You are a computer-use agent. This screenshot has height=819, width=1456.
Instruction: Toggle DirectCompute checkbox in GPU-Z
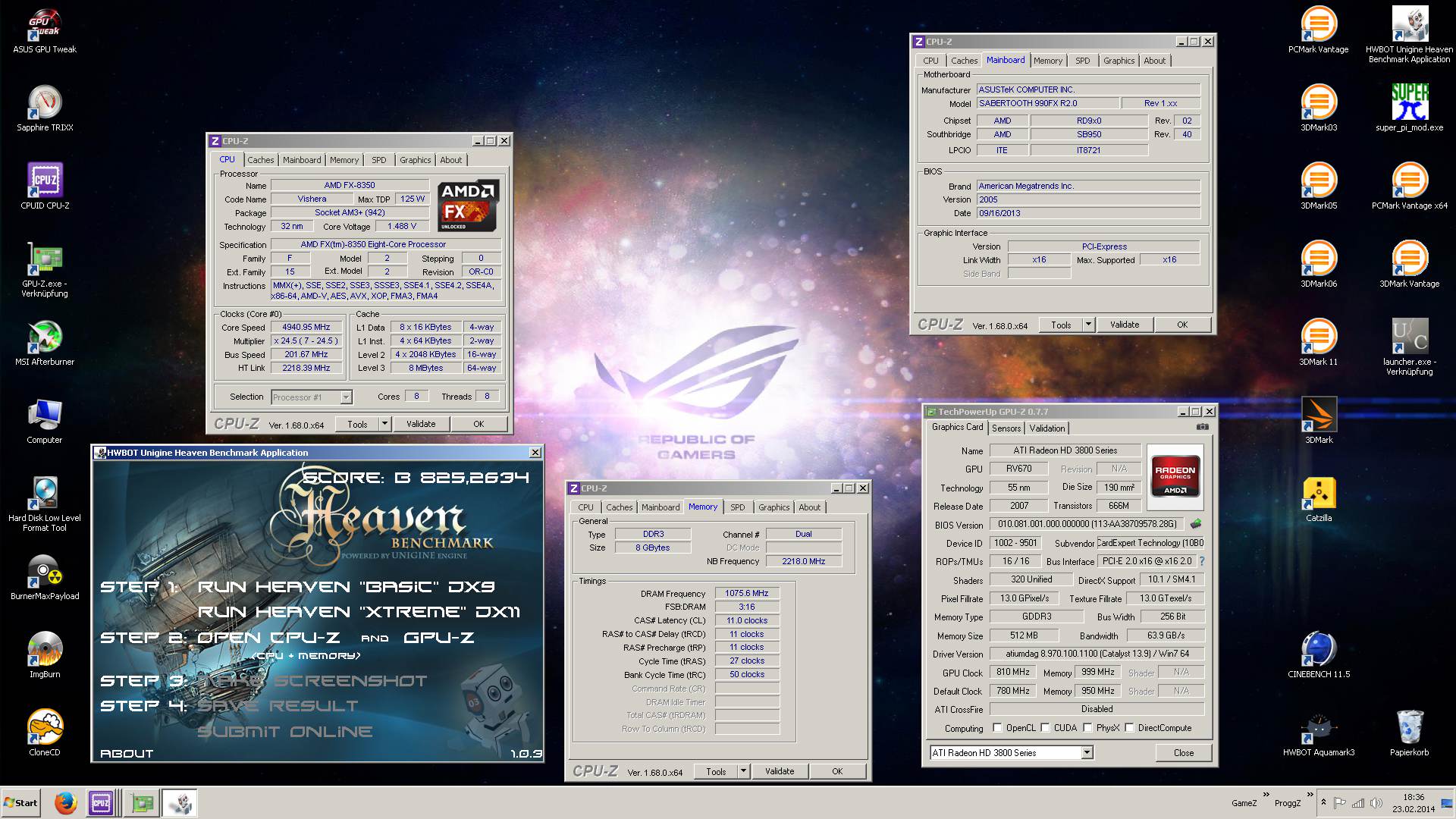pyautogui.click(x=1129, y=727)
